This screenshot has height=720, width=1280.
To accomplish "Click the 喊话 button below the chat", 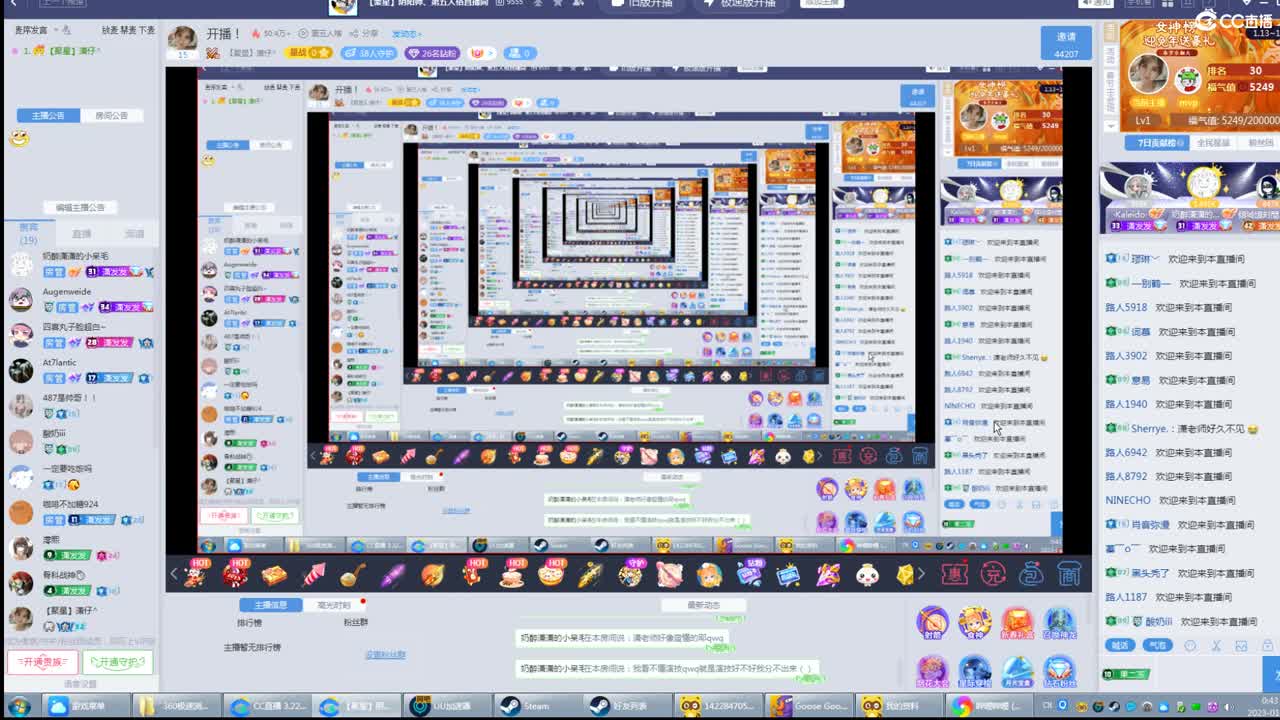I will tap(1120, 645).
